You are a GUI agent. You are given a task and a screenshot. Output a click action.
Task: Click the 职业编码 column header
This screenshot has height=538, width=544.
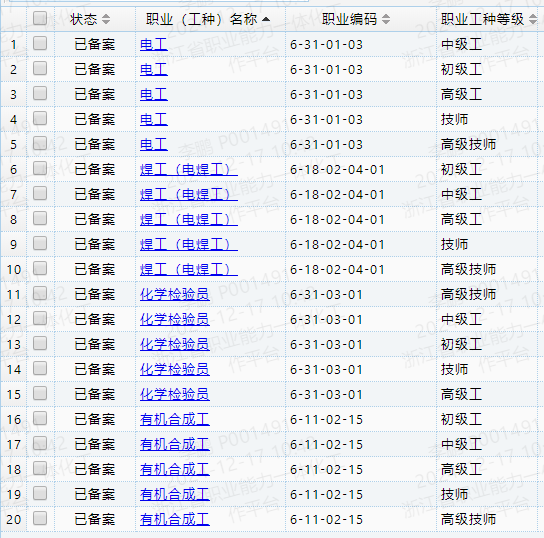[x=349, y=19]
